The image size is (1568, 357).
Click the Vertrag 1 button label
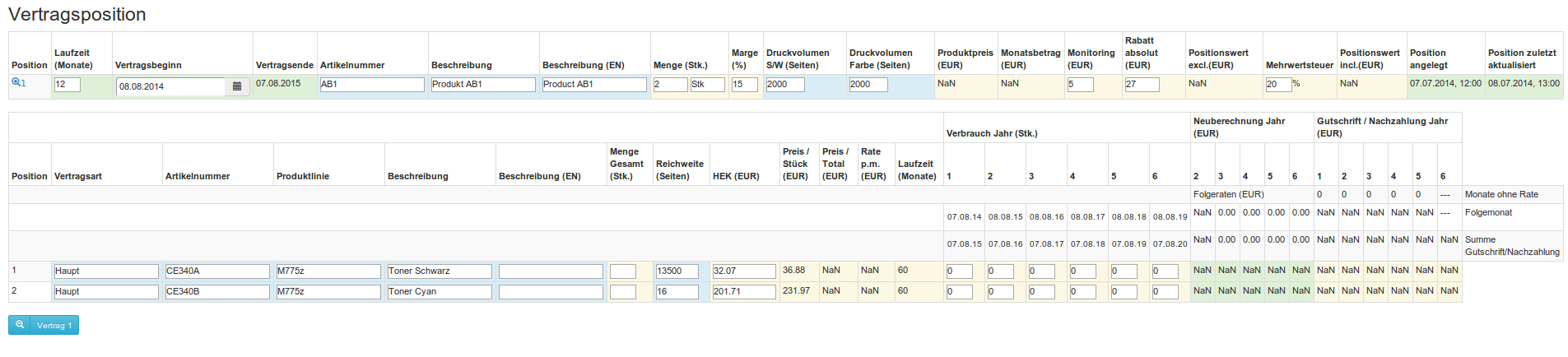54,326
